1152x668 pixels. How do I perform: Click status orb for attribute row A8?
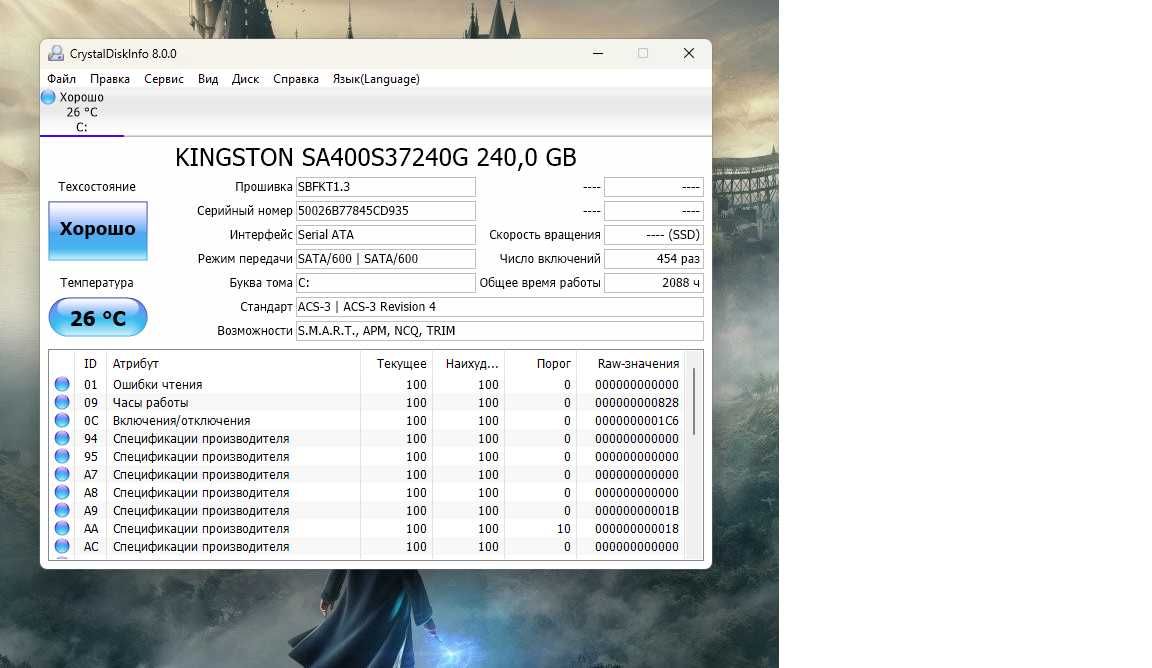click(62, 492)
